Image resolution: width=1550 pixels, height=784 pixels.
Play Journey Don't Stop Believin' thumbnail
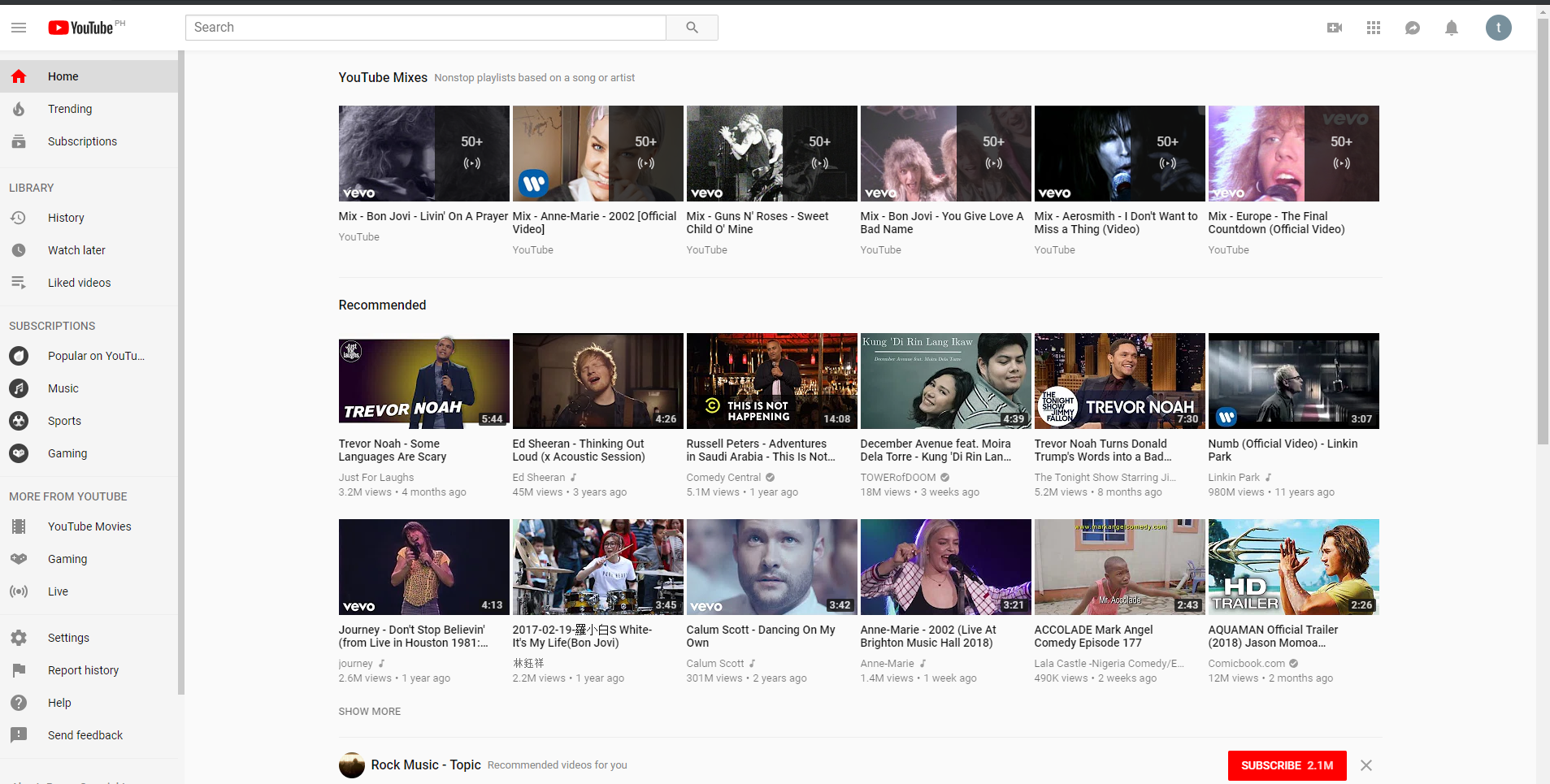[x=424, y=567]
